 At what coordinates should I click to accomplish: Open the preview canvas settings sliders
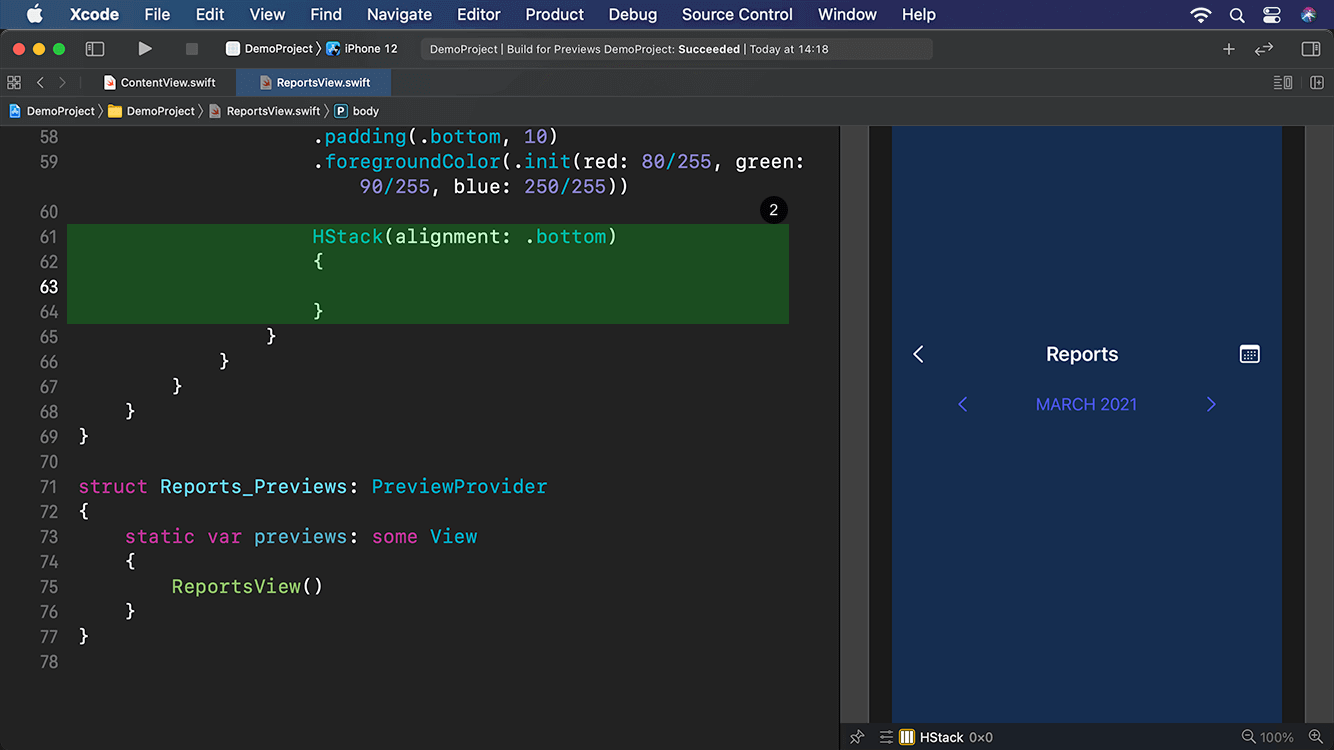pos(886,737)
